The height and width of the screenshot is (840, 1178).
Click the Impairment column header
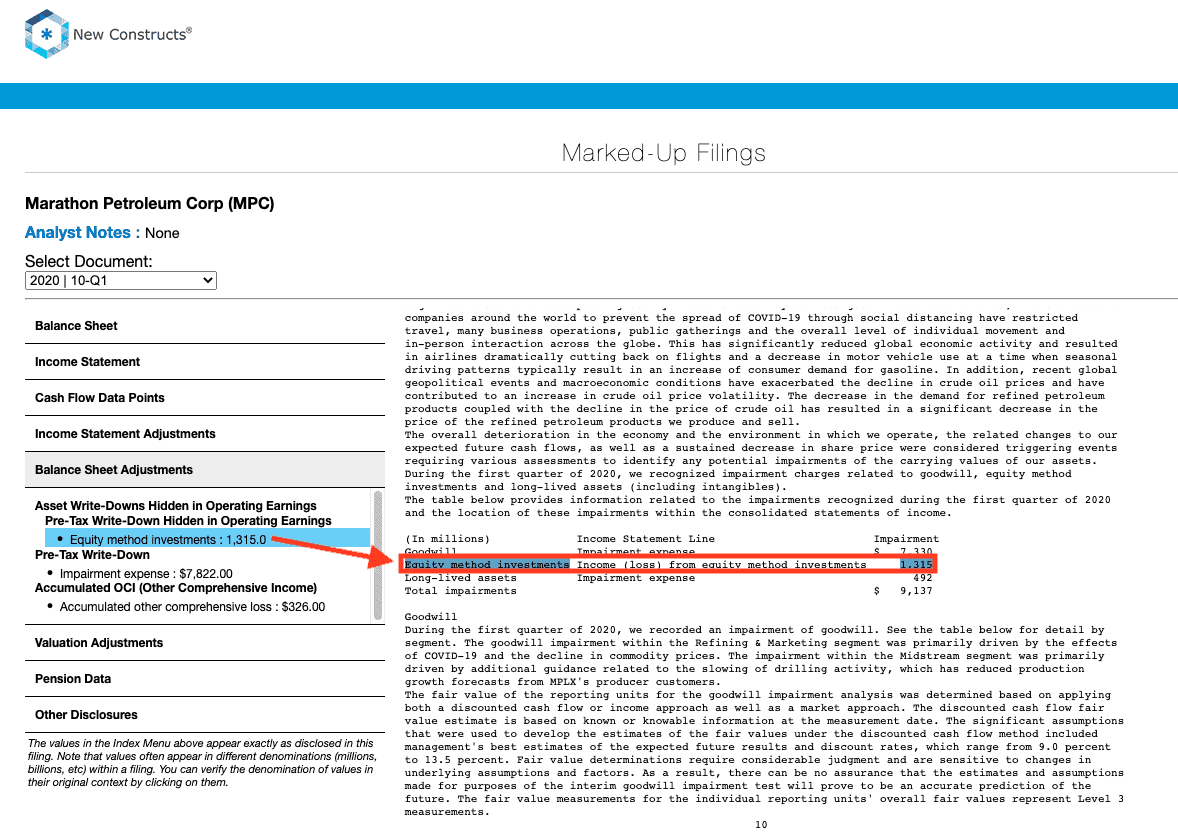click(x=906, y=539)
